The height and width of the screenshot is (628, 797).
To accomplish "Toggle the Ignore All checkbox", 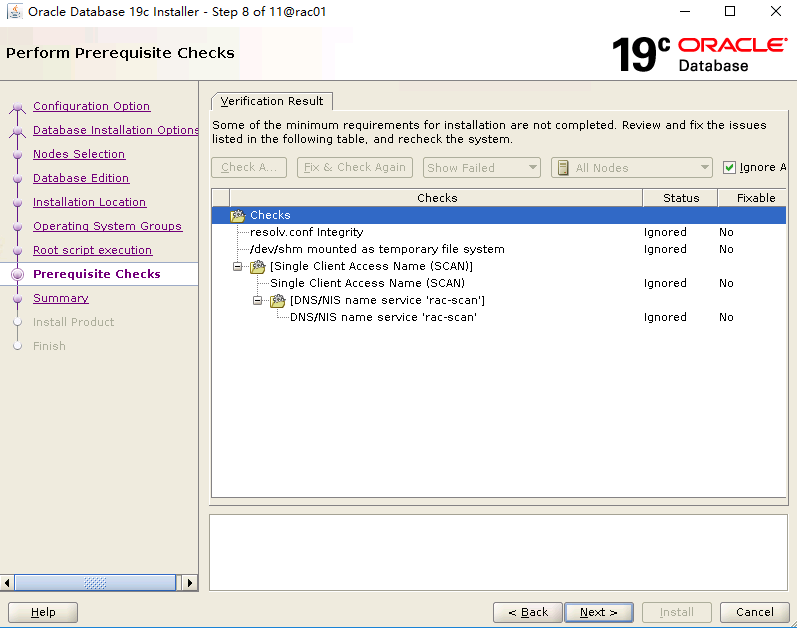I will (729, 167).
